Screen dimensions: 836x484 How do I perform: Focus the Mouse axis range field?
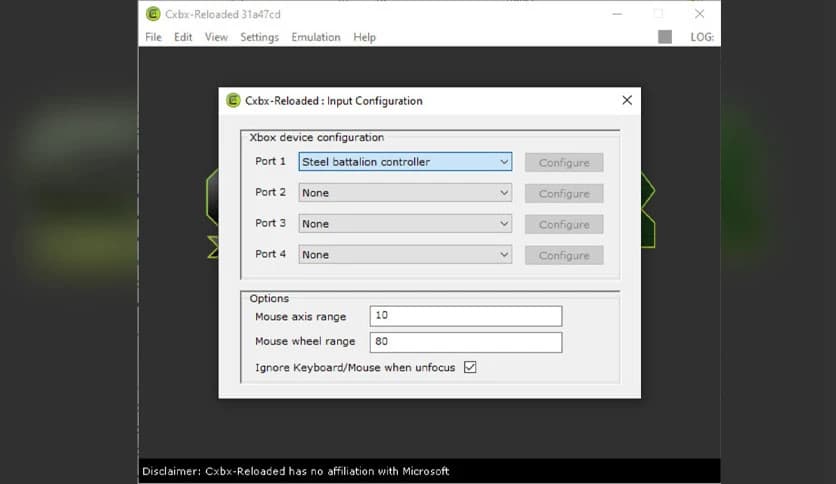(x=466, y=316)
